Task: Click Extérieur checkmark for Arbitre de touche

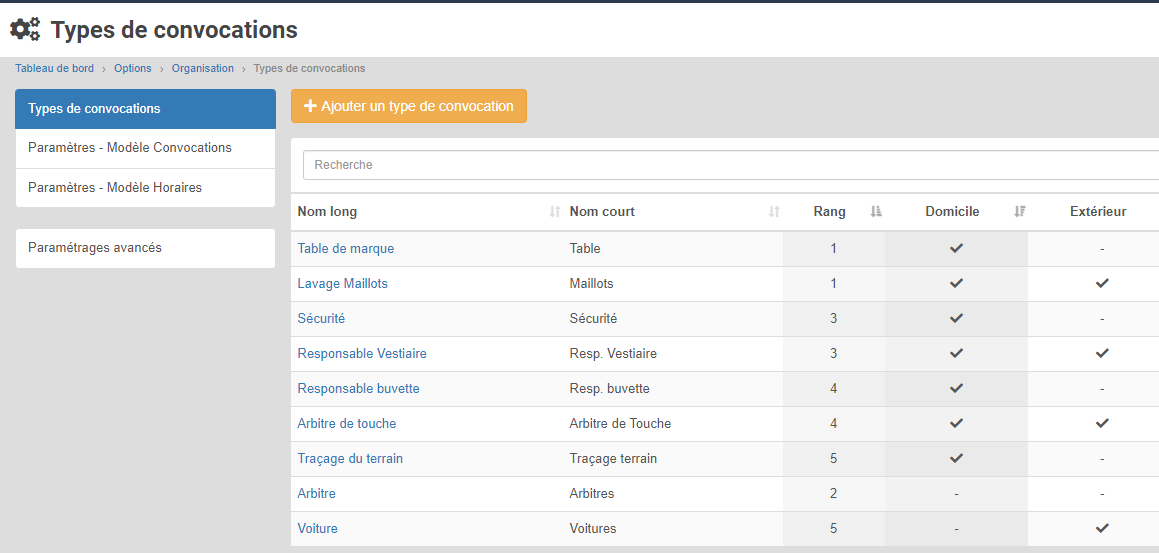Action: point(1102,423)
